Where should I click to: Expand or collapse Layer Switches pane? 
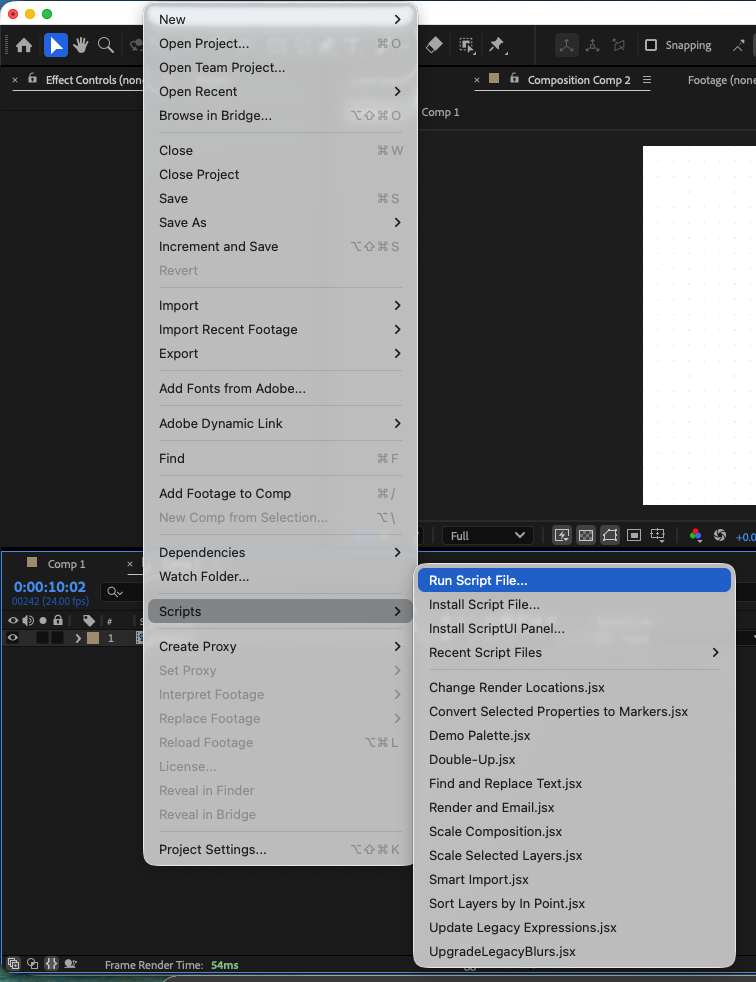[13, 964]
